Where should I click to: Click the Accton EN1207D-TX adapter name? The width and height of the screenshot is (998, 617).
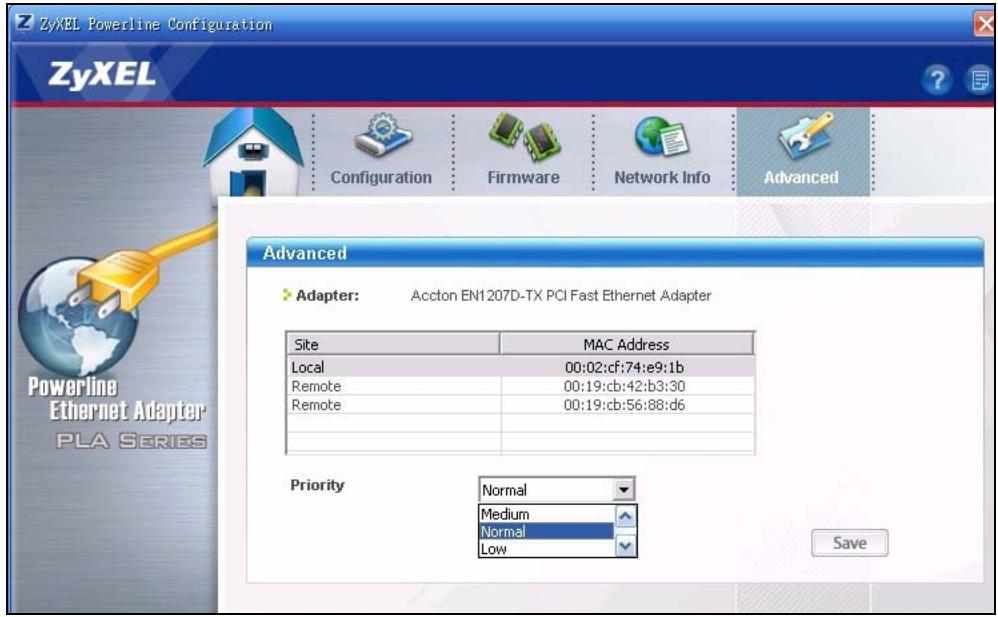point(561,295)
